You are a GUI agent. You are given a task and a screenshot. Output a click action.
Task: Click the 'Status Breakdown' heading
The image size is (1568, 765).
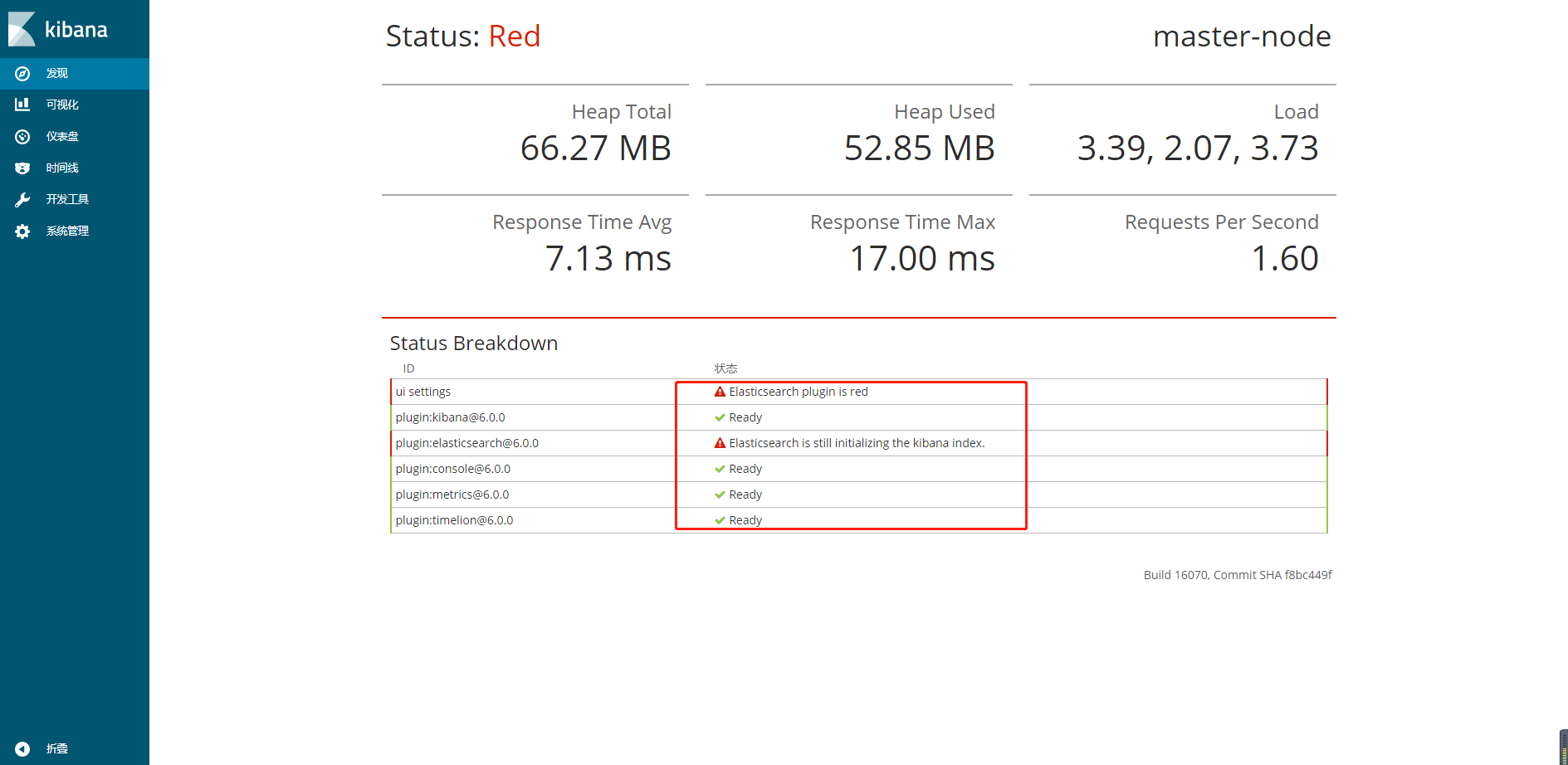(474, 344)
